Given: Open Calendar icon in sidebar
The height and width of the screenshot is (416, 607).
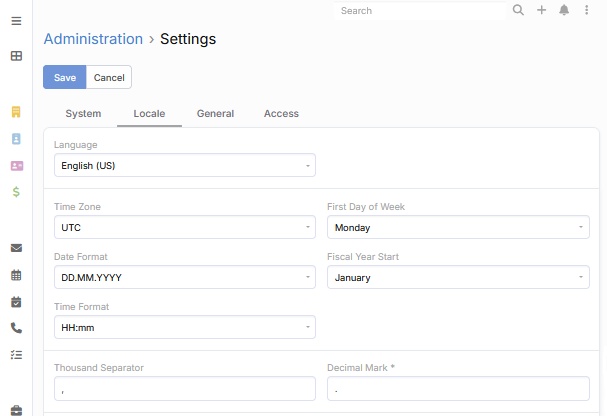Looking at the screenshot, I should 16,275.
